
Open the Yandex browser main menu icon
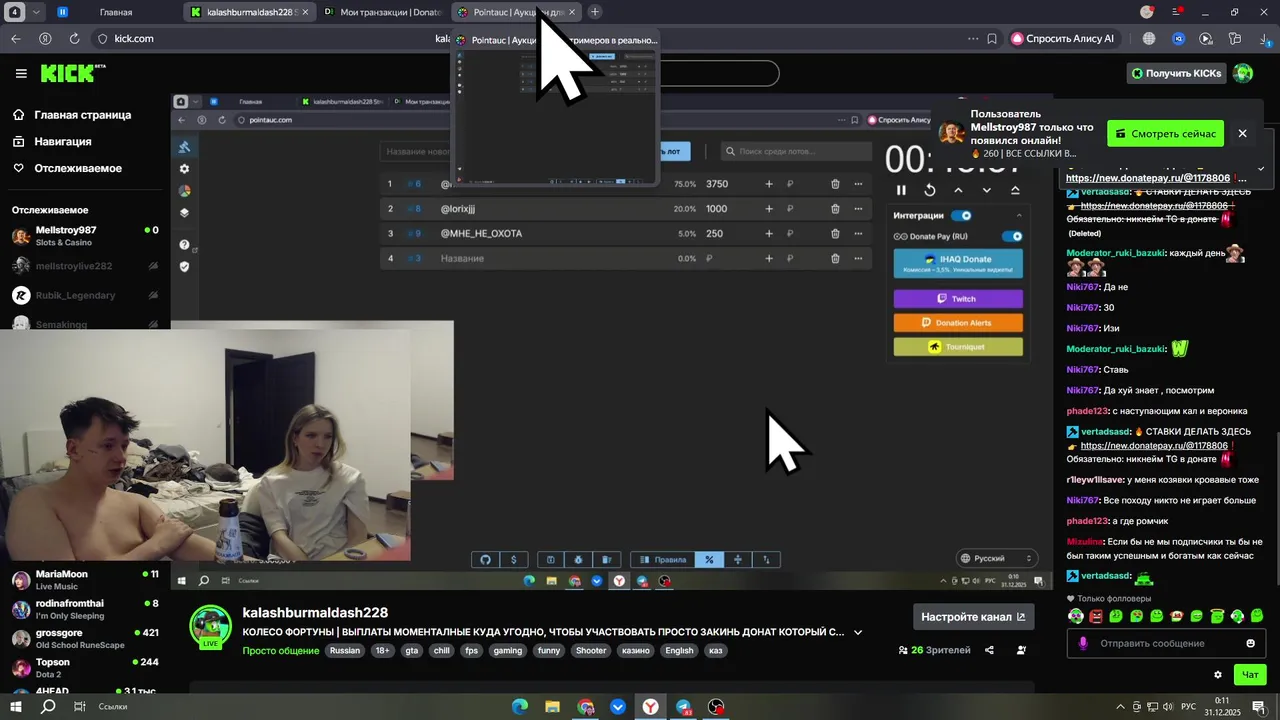point(1175,12)
